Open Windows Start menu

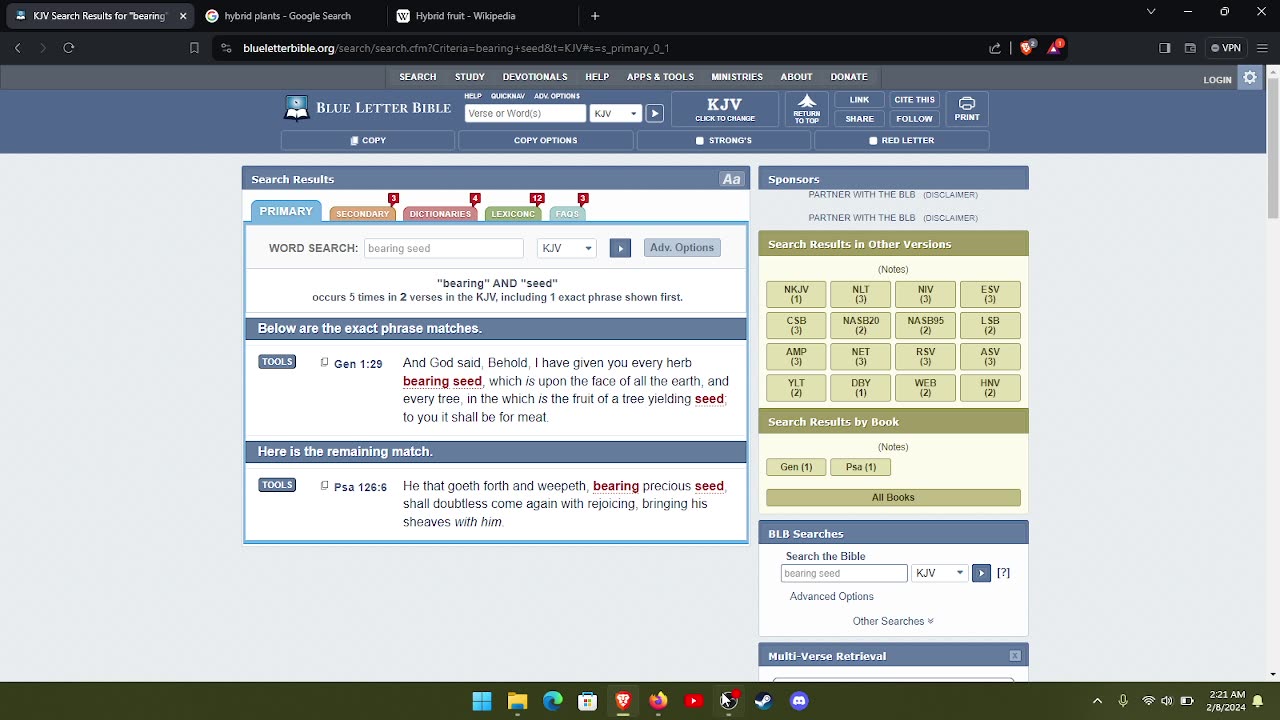tap(482, 701)
